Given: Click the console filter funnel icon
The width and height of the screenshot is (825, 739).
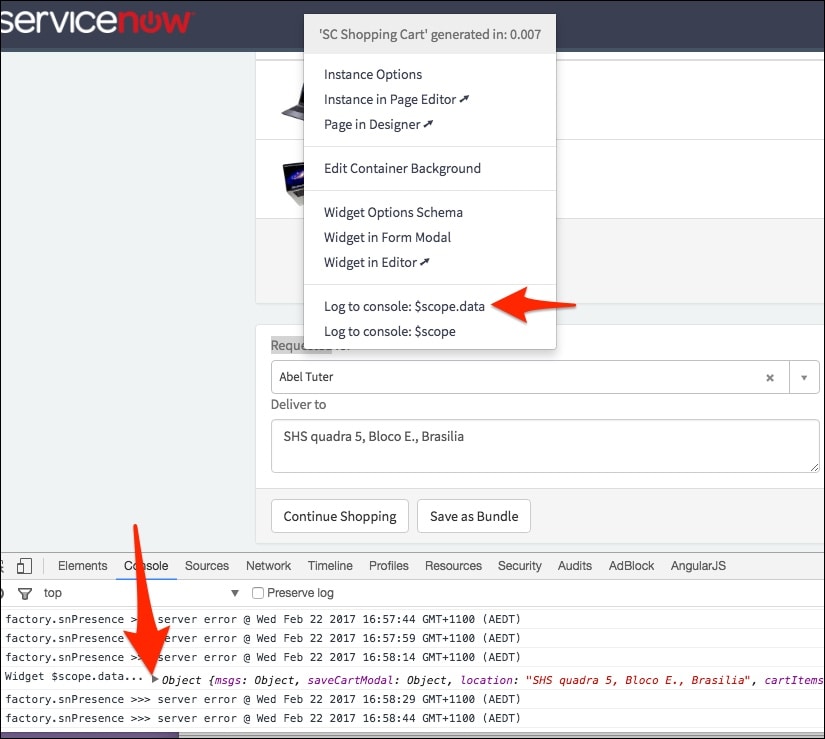Looking at the screenshot, I should click(25, 592).
